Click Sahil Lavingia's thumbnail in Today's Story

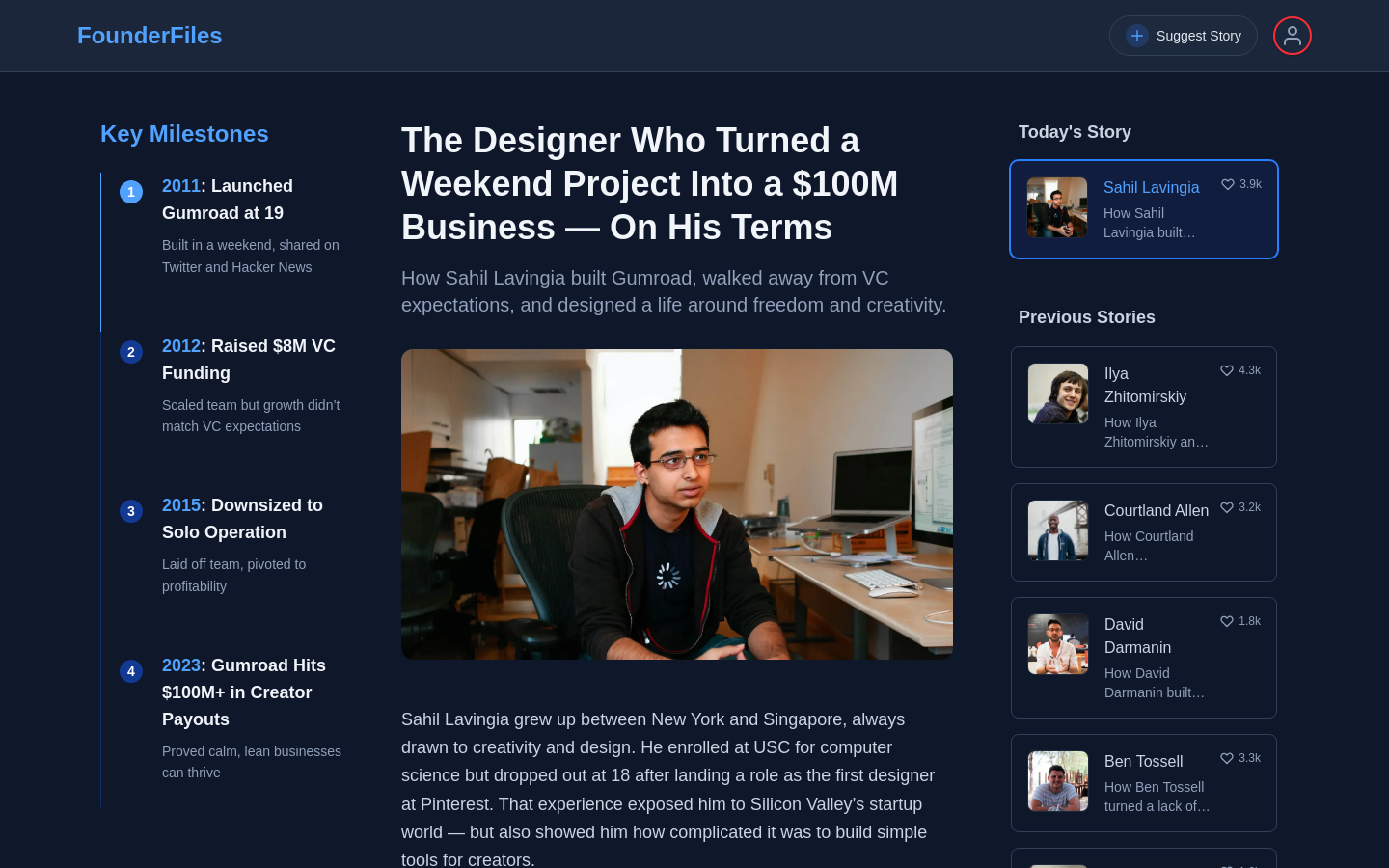1057,207
